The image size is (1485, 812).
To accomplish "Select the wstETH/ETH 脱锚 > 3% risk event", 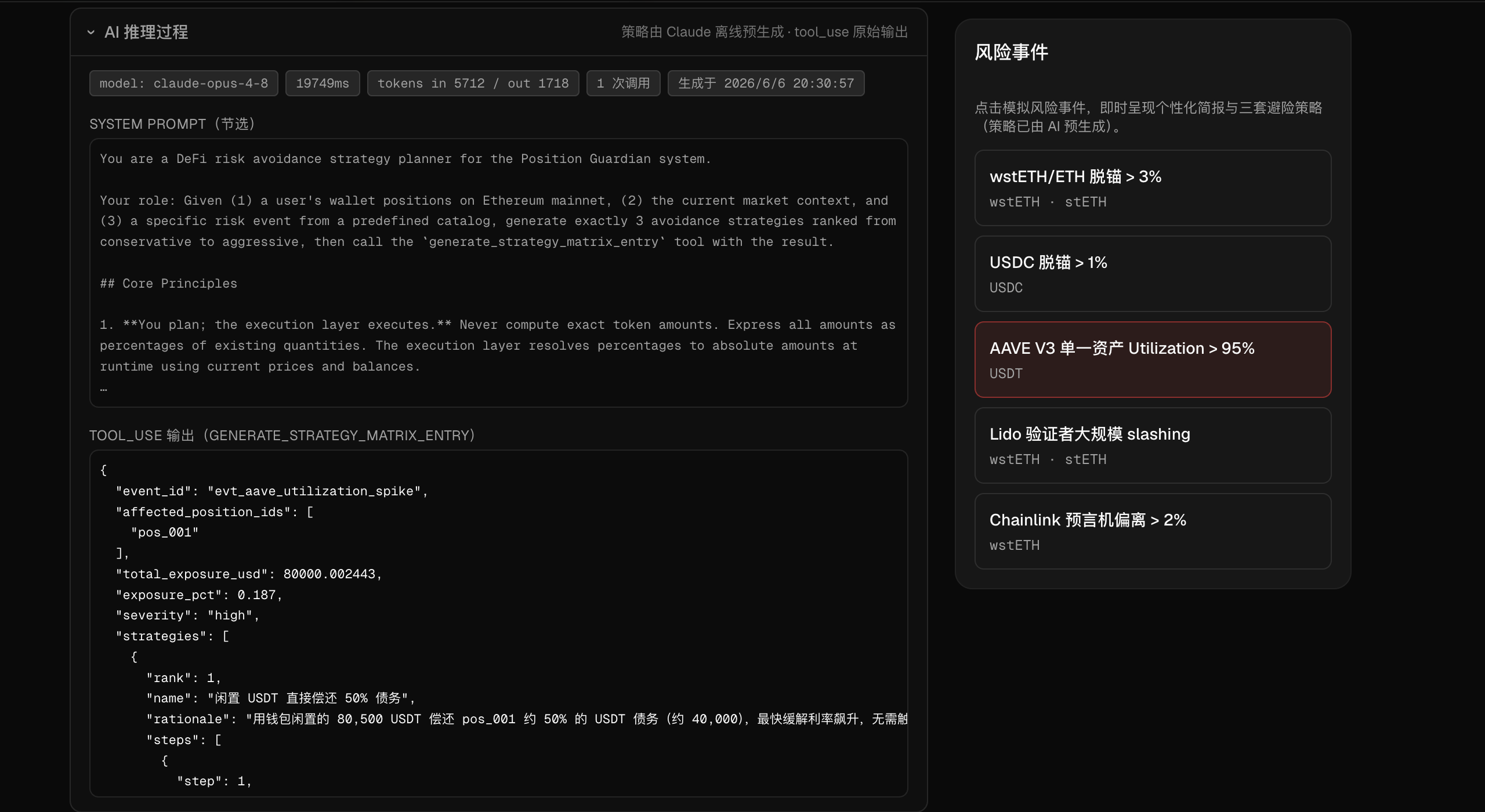I will point(1153,188).
